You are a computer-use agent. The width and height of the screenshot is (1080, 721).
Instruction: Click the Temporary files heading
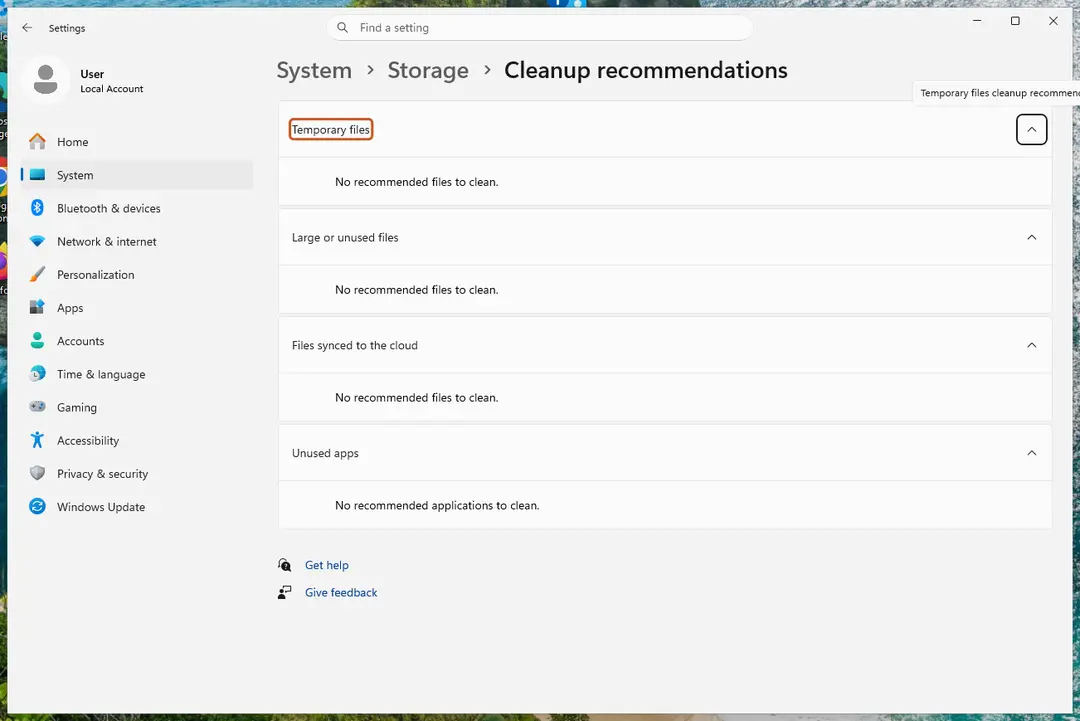331,129
